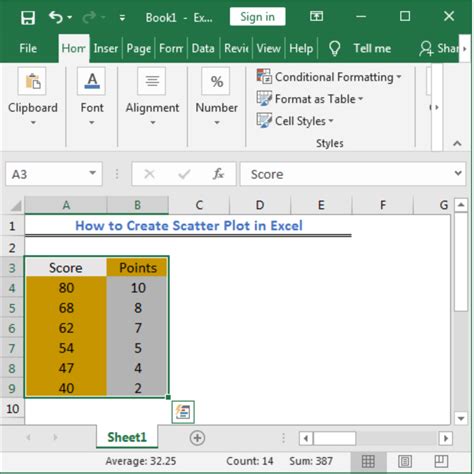This screenshot has width=474, height=474.
Task: Switch to the Page Layout tab
Action: (x=139, y=49)
